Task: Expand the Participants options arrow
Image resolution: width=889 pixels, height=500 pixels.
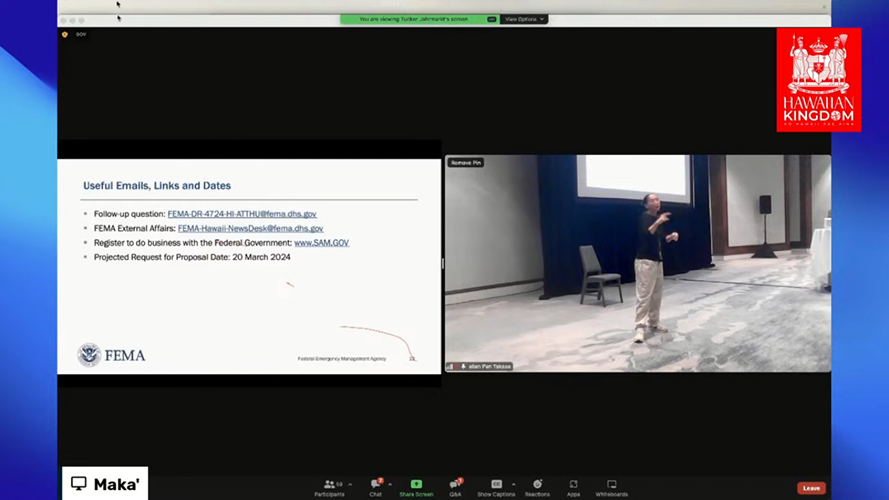Action: point(350,484)
